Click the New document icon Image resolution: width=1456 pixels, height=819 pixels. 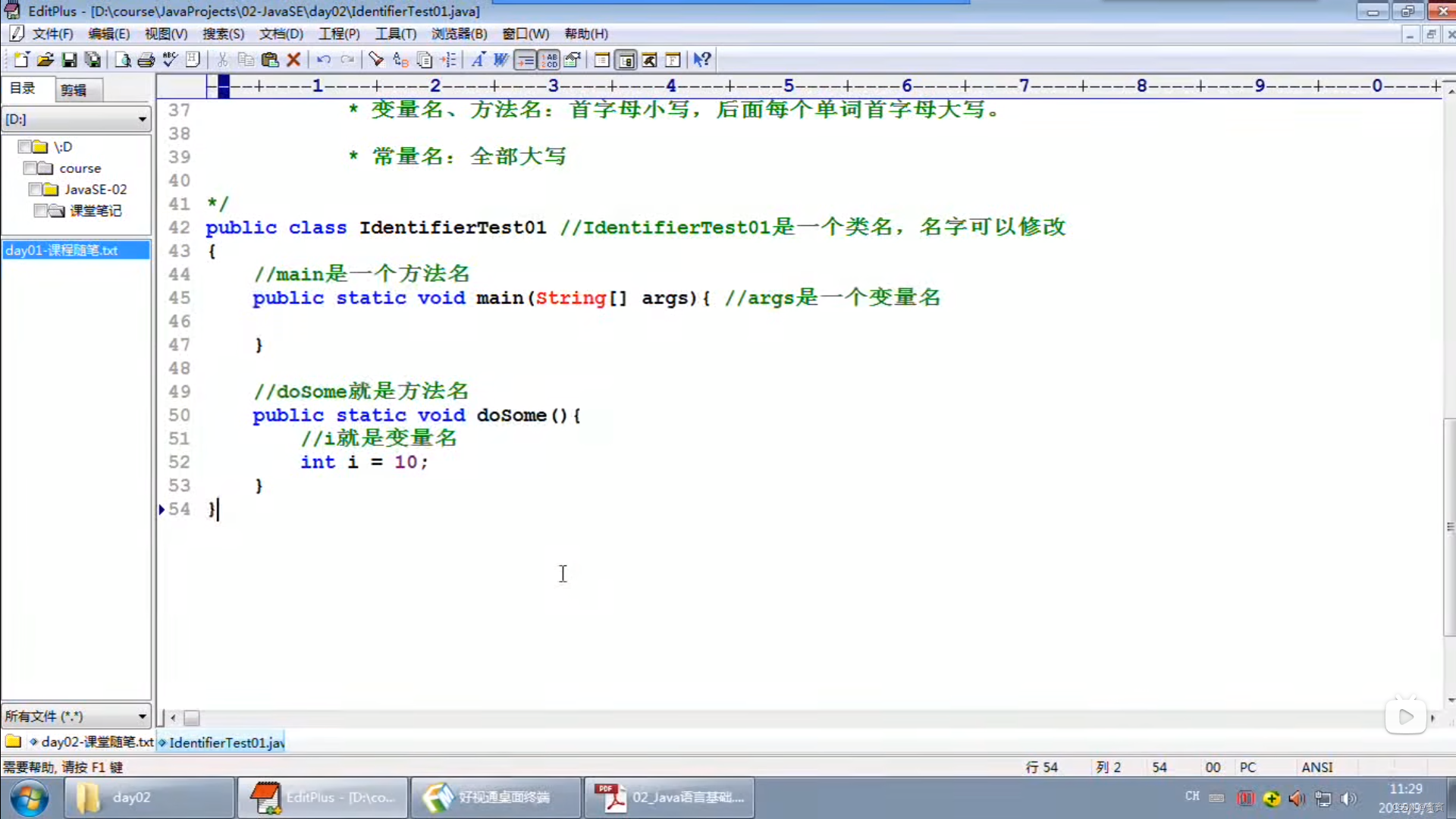click(20, 60)
